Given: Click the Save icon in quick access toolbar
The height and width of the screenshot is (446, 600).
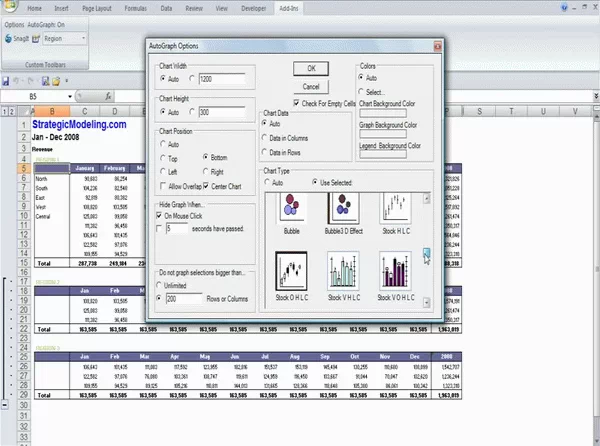Looking at the screenshot, I should [x=6, y=80].
